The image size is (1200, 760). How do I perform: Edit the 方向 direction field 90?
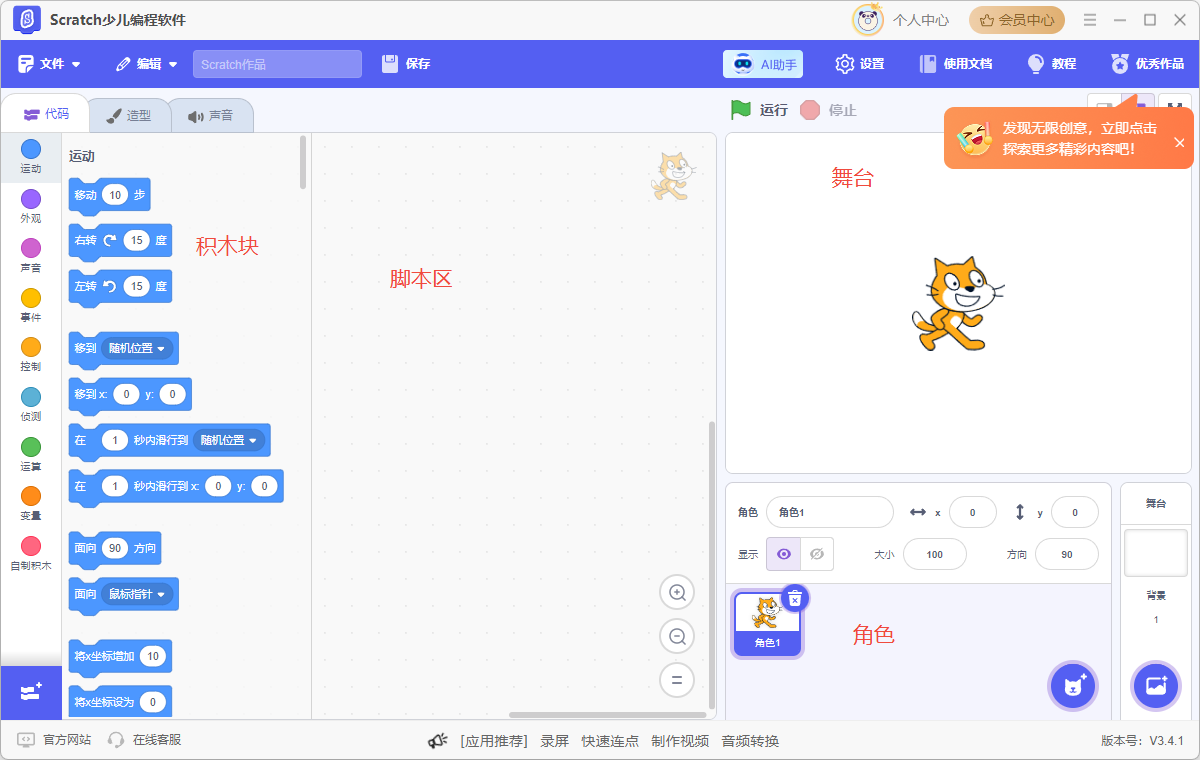pyautogui.click(x=1067, y=554)
